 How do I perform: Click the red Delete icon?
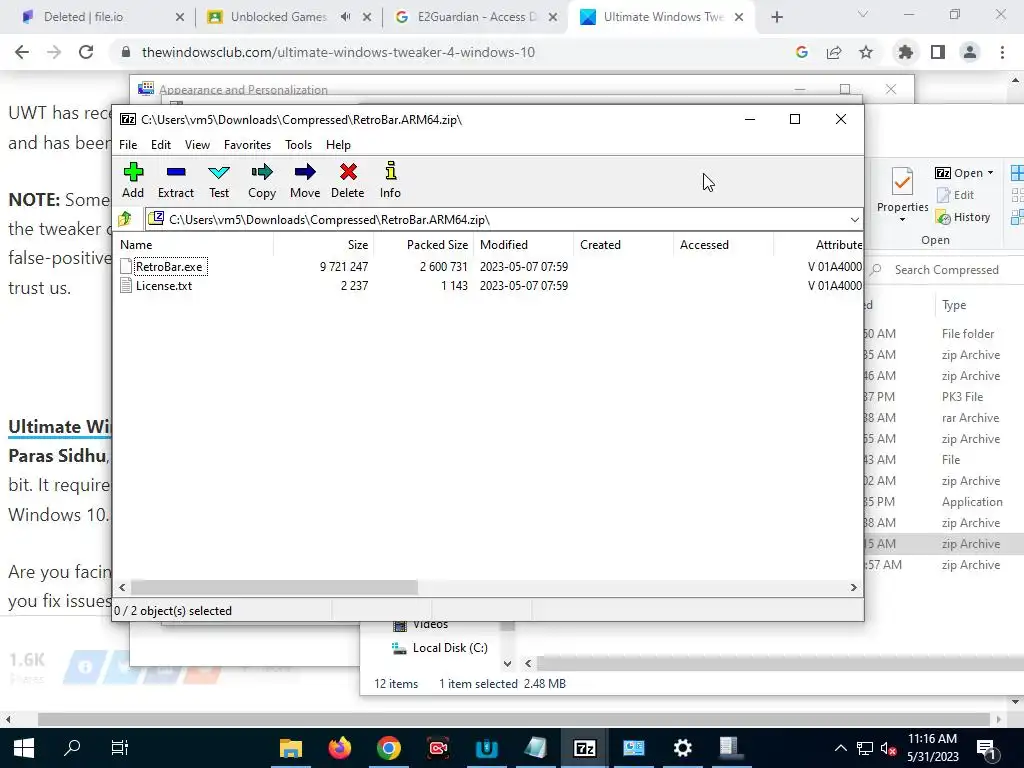pyautogui.click(x=347, y=180)
